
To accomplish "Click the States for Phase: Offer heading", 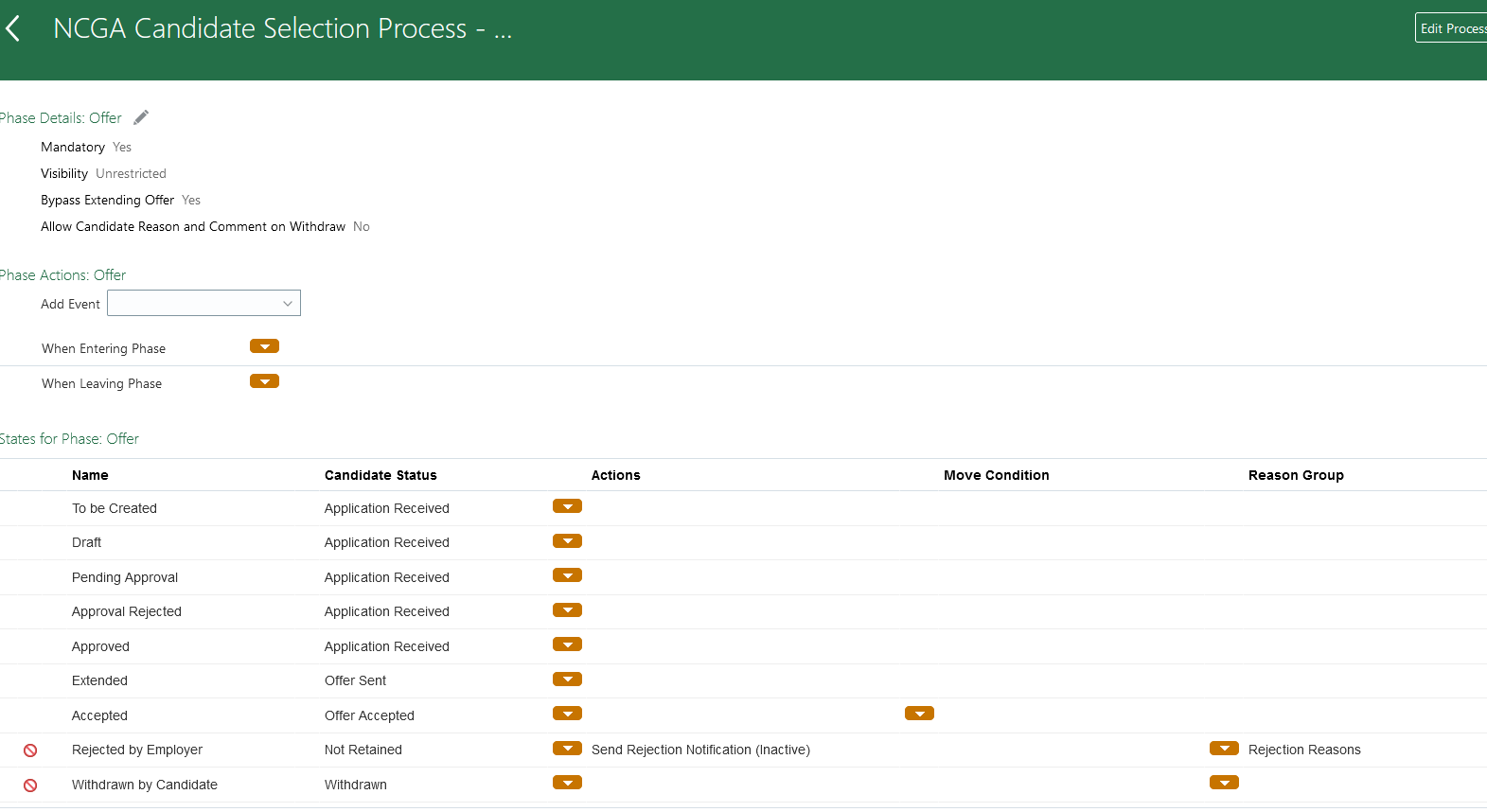I will (x=69, y=439).
